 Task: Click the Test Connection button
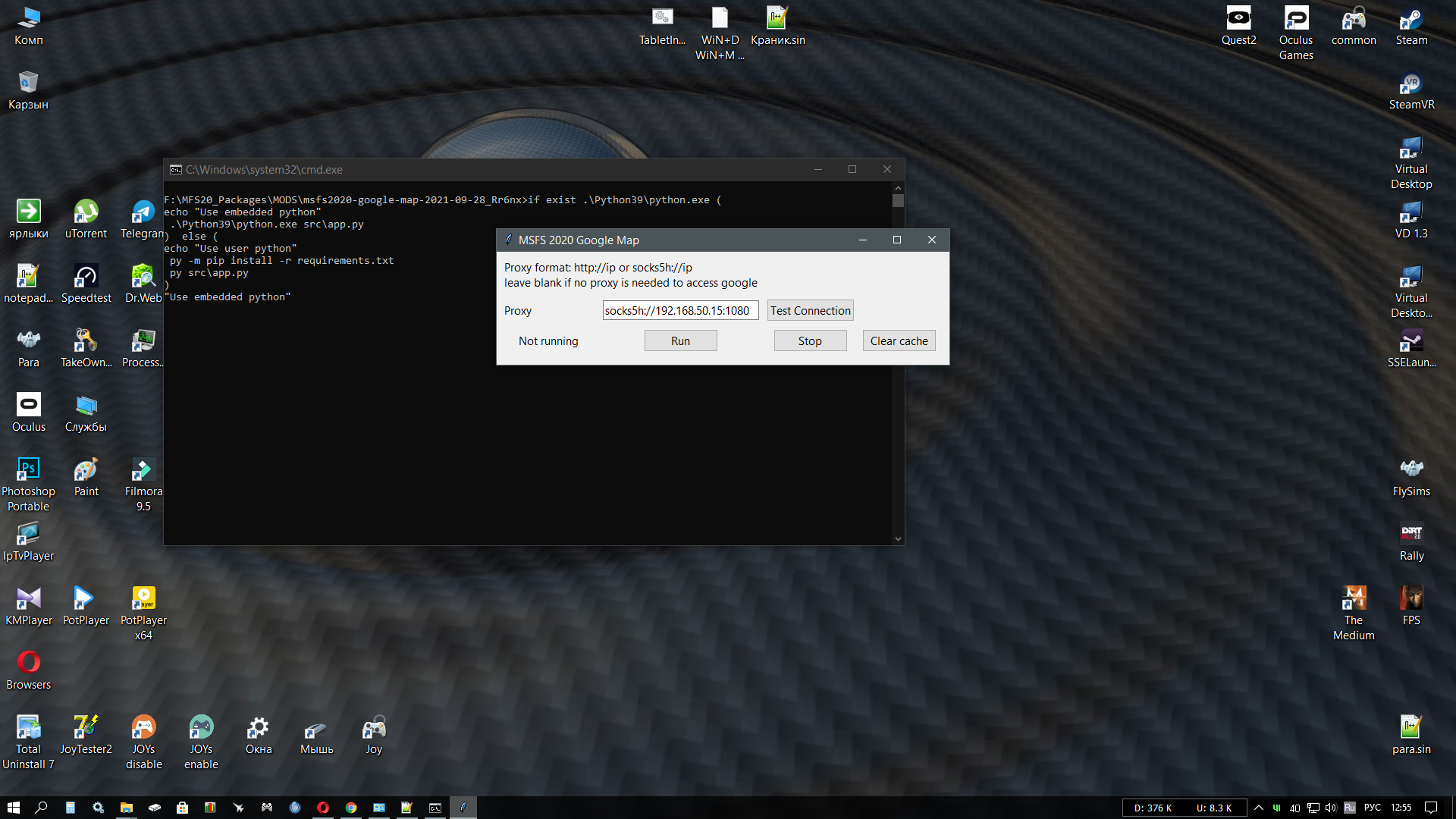click(810, 310)
